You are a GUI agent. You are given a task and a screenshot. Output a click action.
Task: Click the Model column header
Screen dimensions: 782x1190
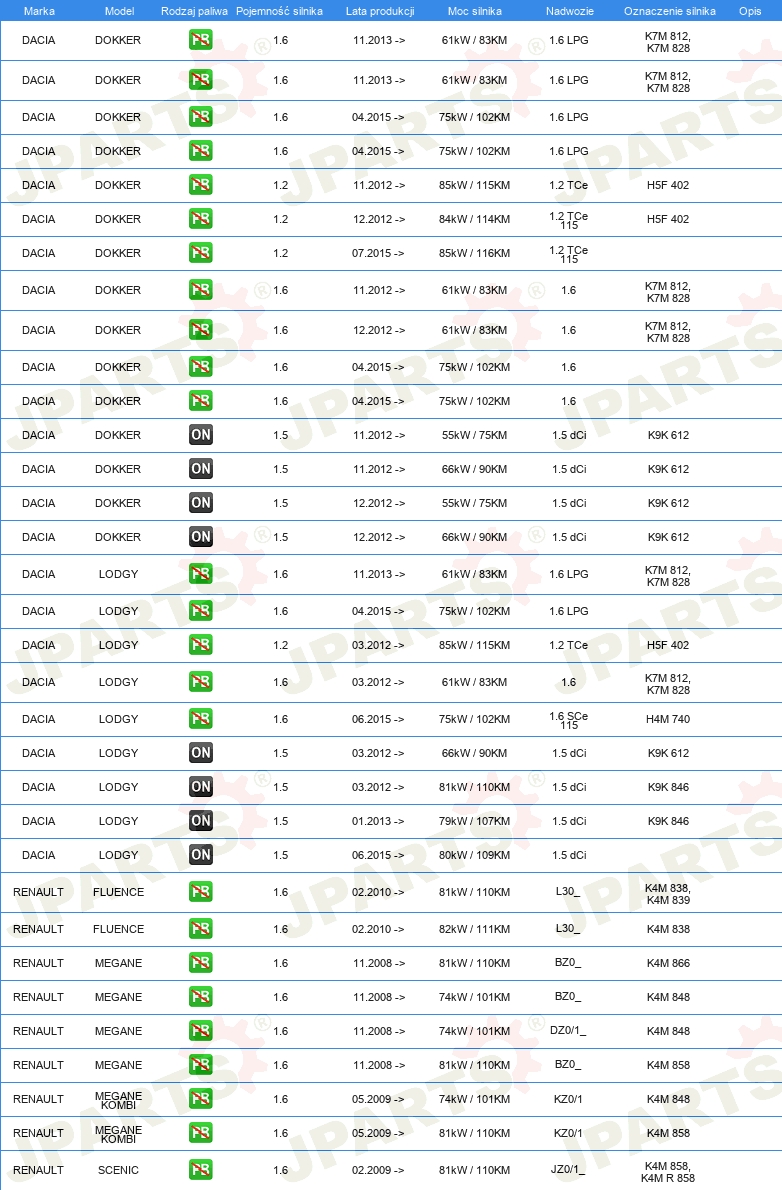tap(119, 11)
